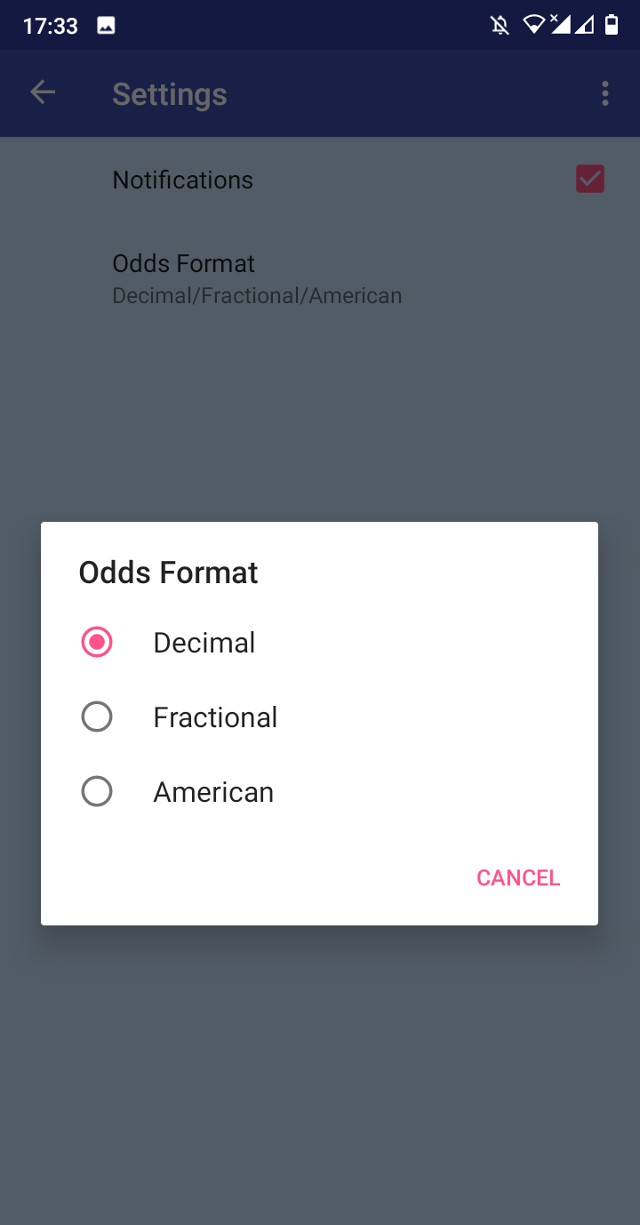Viewport: 640px width, 1225px height.
Task: Tap the cellular signal icon
Action: pos(562,25)
